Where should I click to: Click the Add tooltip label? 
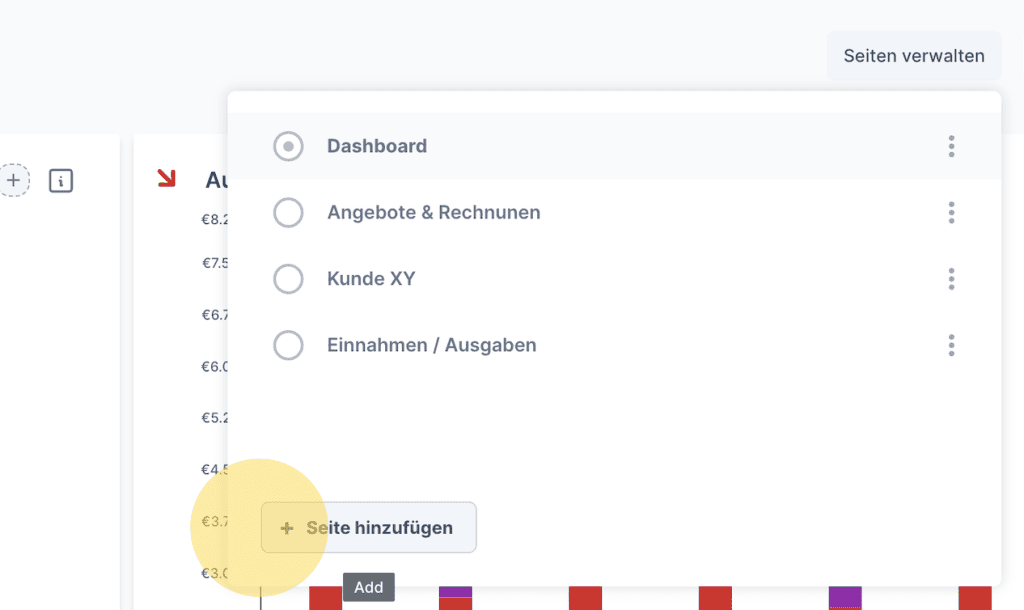tap(368, 587)
